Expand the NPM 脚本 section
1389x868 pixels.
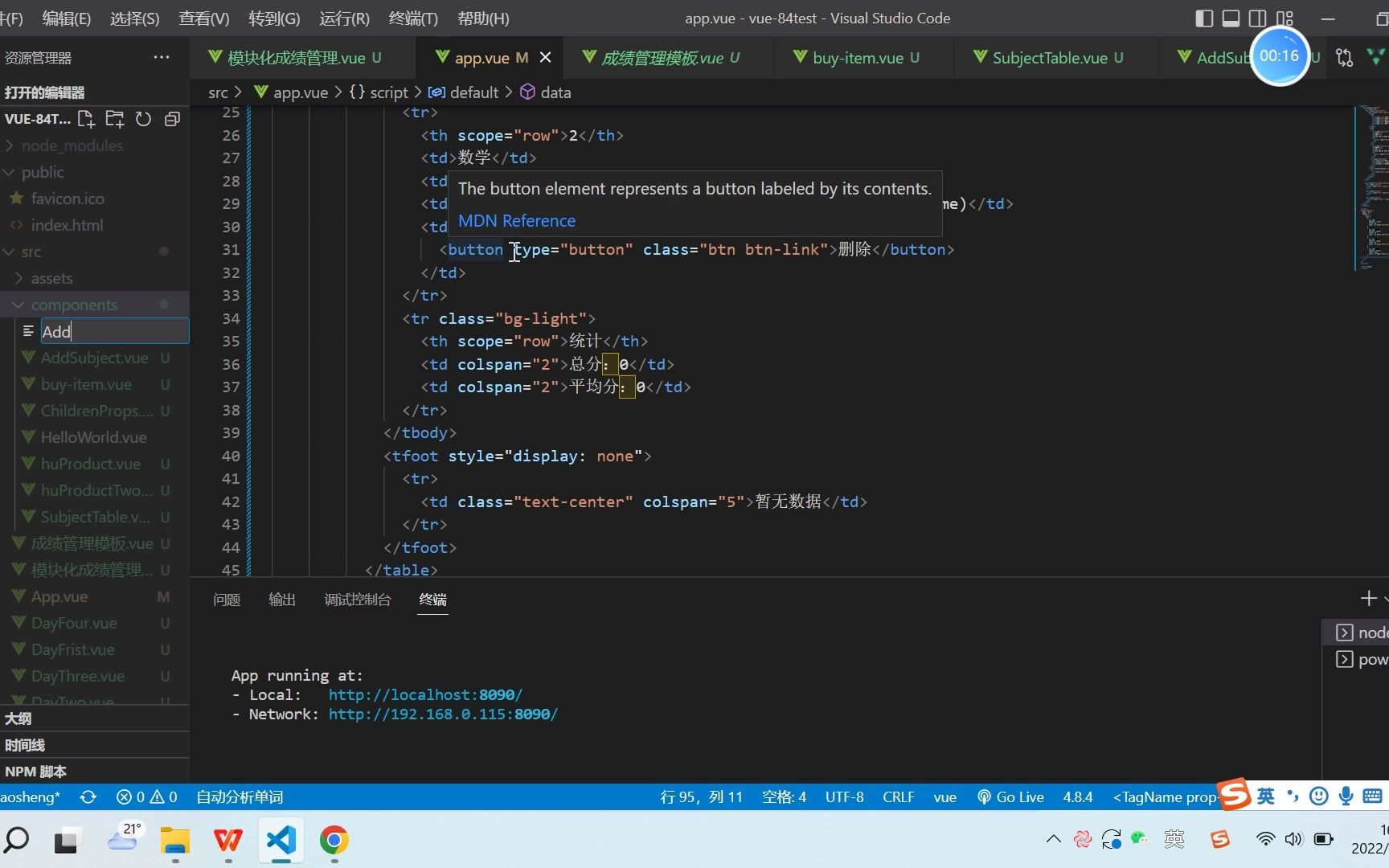(x=95, y=772)
